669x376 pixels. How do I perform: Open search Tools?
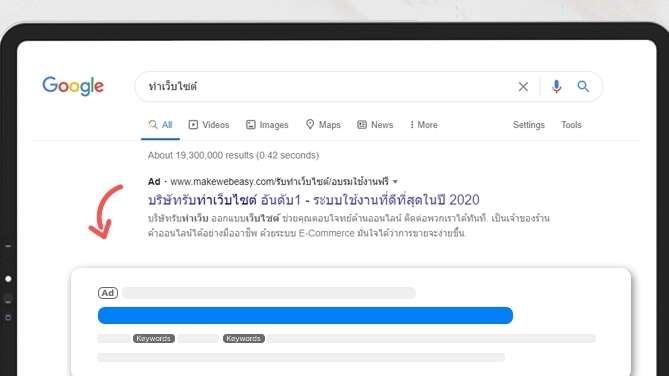click(x=571, y=125)
